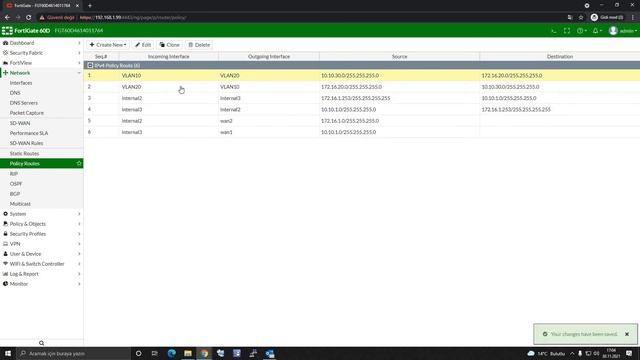This screenshot has width=640, height=360.
Task: Collapse the Network menu
Action: click(41, 73)
